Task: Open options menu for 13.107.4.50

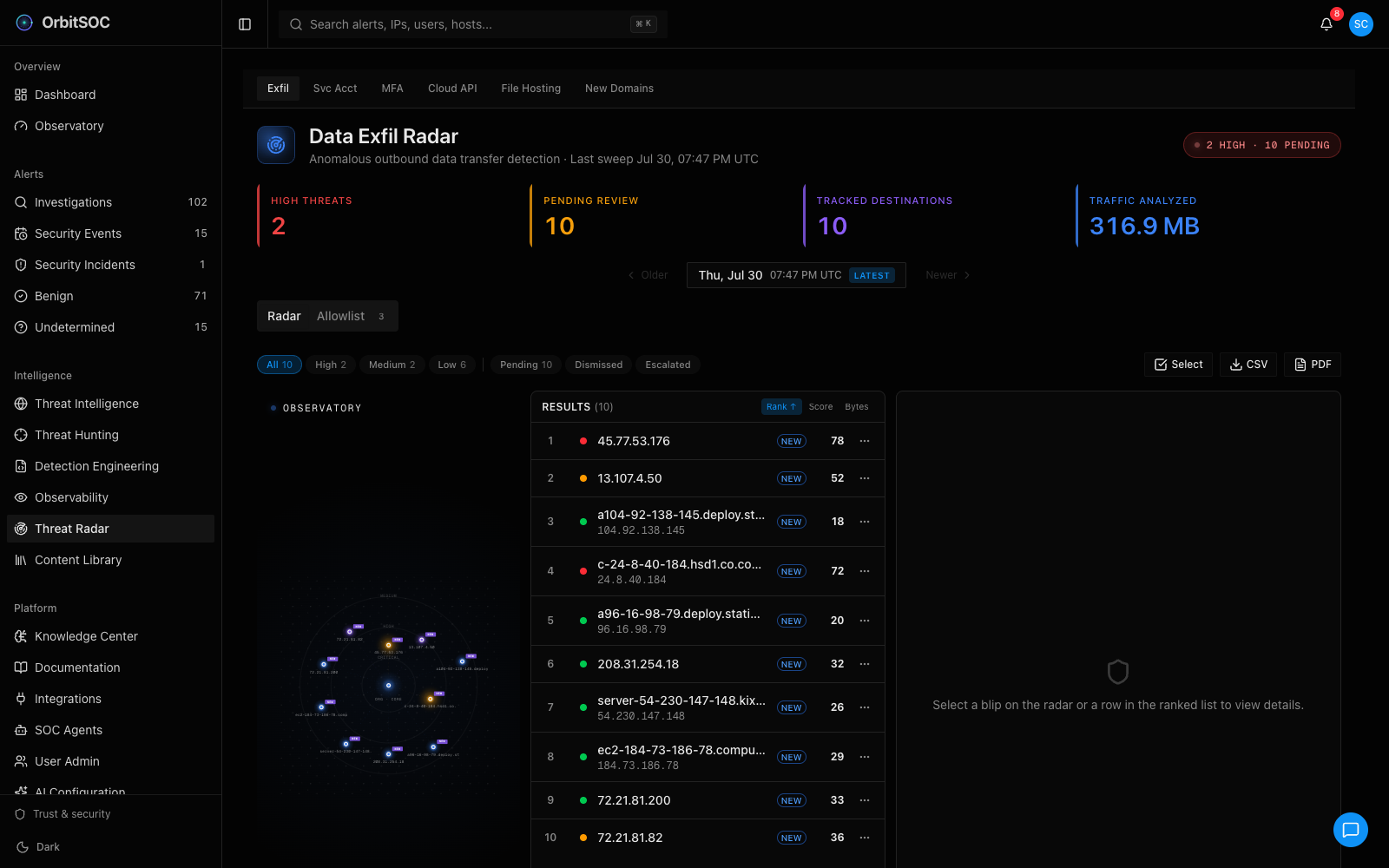Action: click(x=865, y=478)
